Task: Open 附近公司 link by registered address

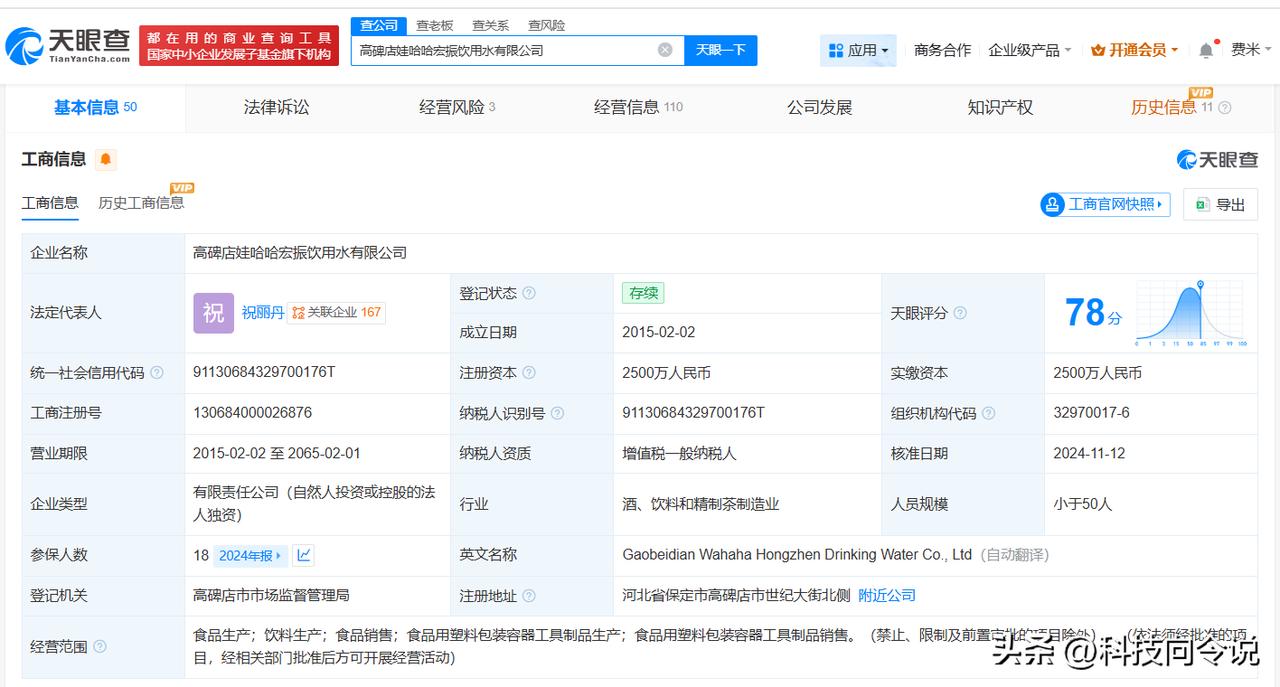Action: (887, 595)
